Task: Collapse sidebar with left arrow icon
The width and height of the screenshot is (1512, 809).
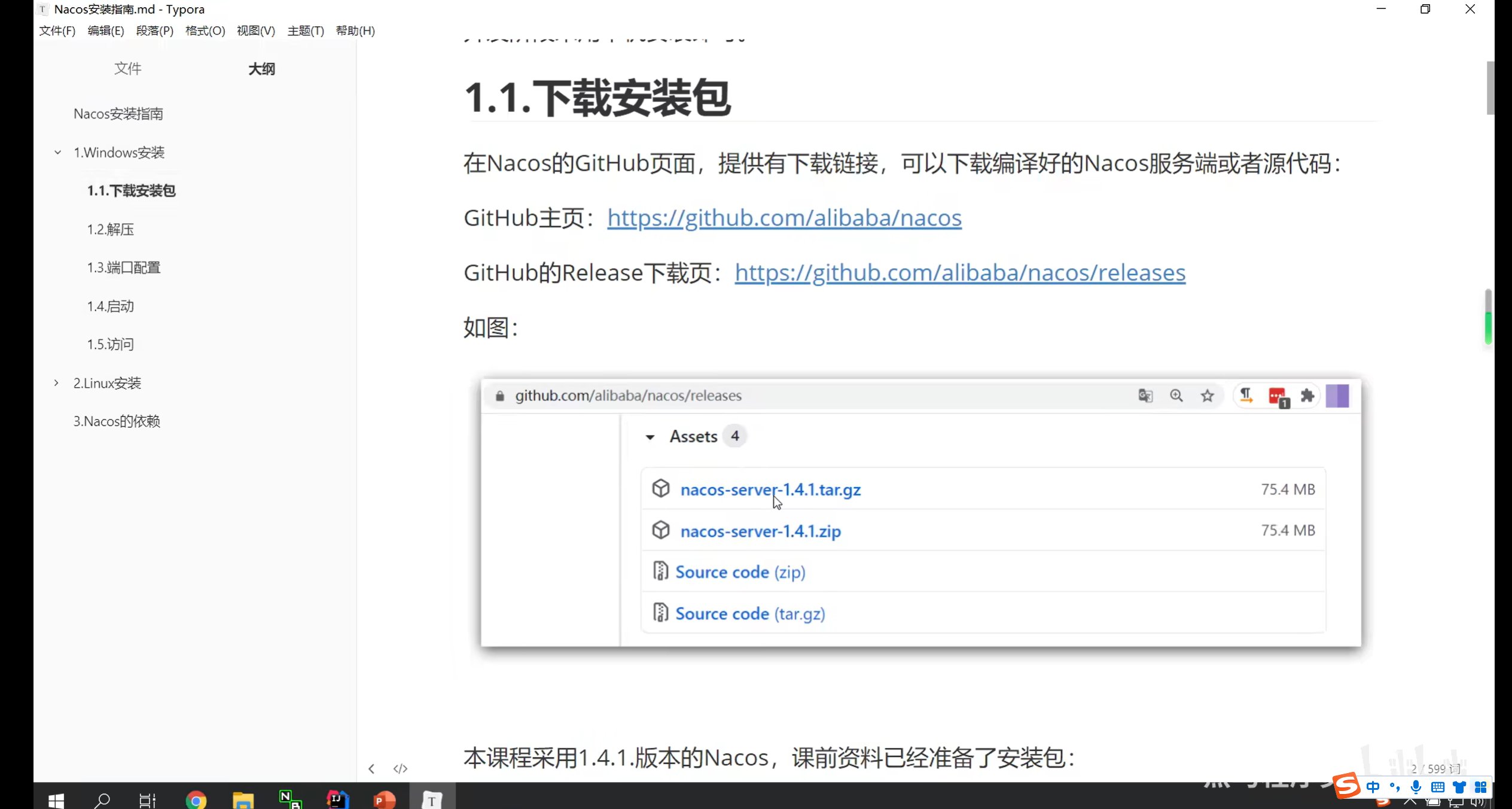Action: [371, 768]
